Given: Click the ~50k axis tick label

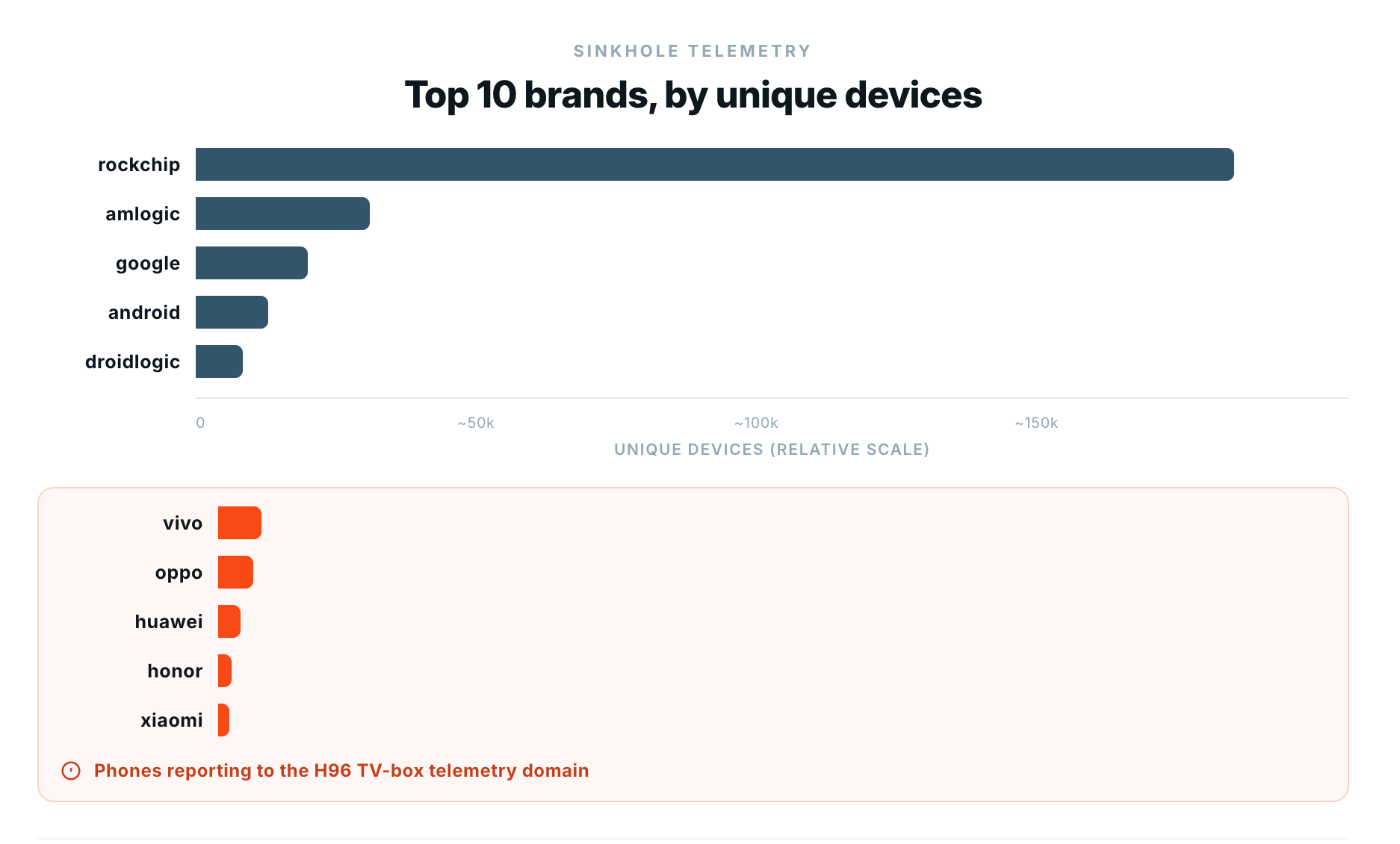Looking at the screenshot, I should click(476, 423).
